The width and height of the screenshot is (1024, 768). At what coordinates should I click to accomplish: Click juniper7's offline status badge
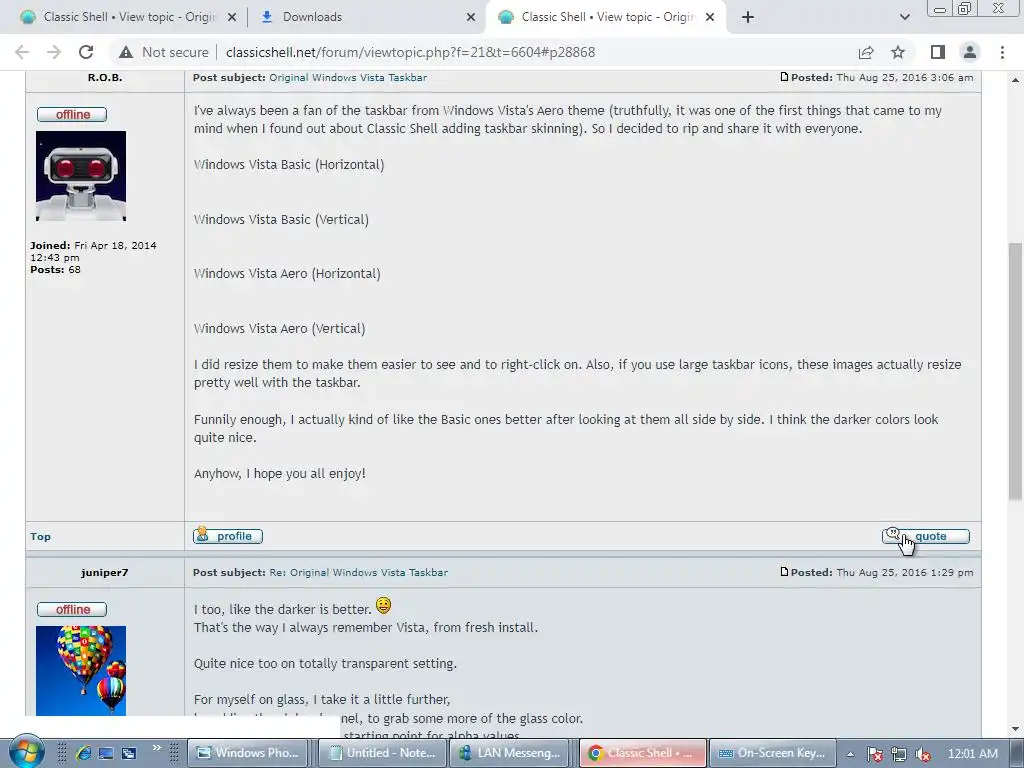click(72, 609)
